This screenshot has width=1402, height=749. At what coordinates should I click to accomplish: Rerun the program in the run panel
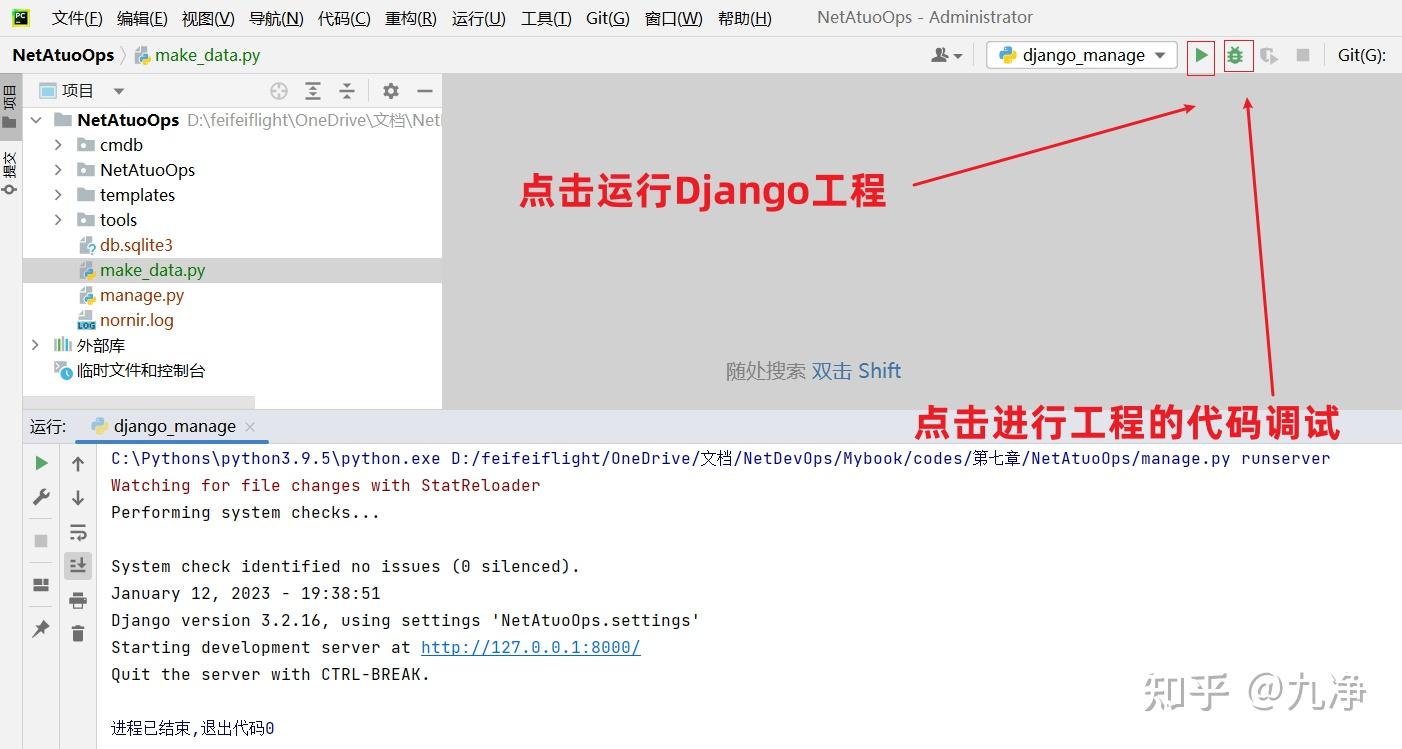tap(41, 463)
